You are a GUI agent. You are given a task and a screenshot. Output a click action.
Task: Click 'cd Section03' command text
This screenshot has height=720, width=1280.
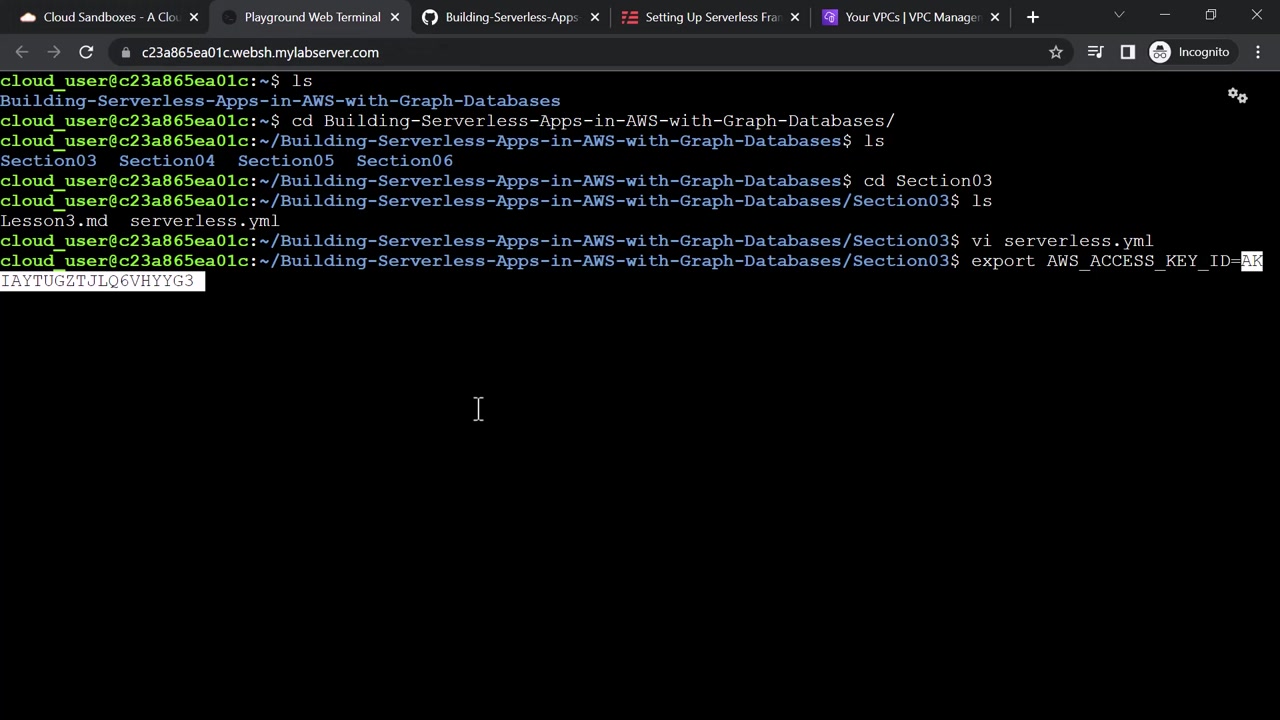[928, 181]
